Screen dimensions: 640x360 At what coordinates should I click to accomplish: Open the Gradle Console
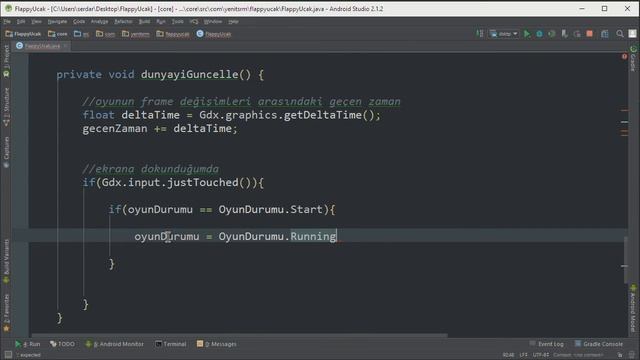[599, 344]
